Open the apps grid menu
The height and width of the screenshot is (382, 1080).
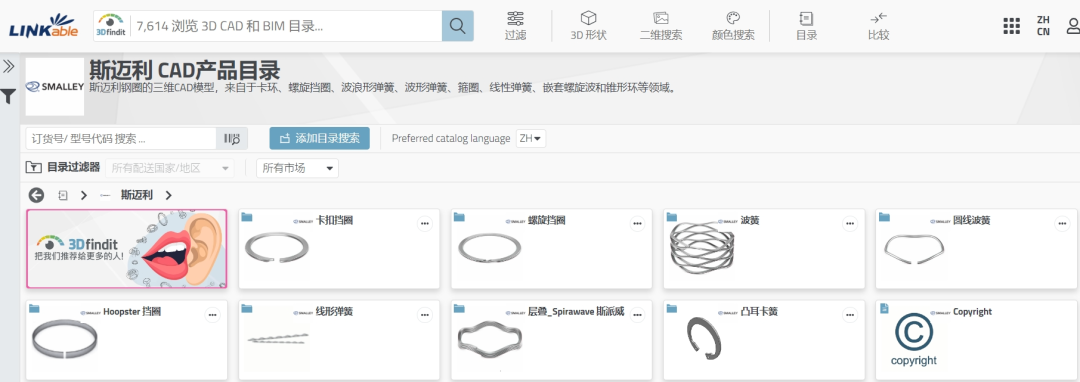tap(1011, 26)
